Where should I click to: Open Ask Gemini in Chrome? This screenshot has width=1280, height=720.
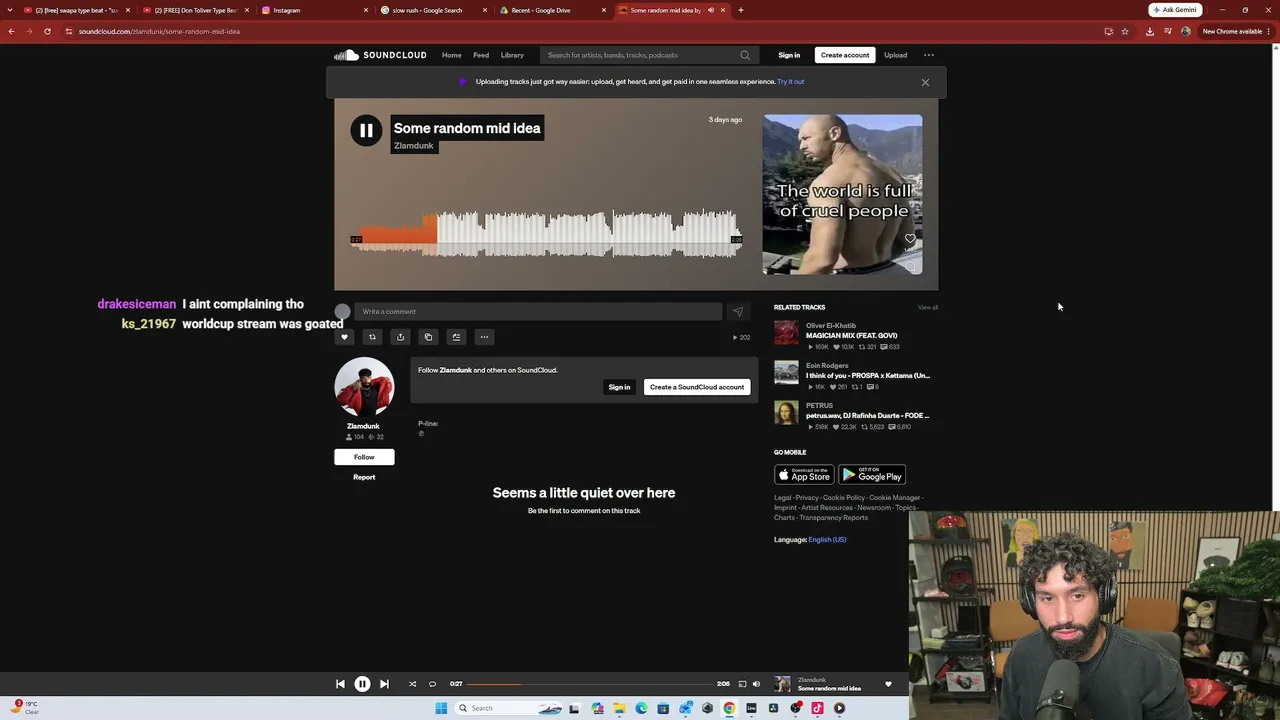pos(1175,10)
